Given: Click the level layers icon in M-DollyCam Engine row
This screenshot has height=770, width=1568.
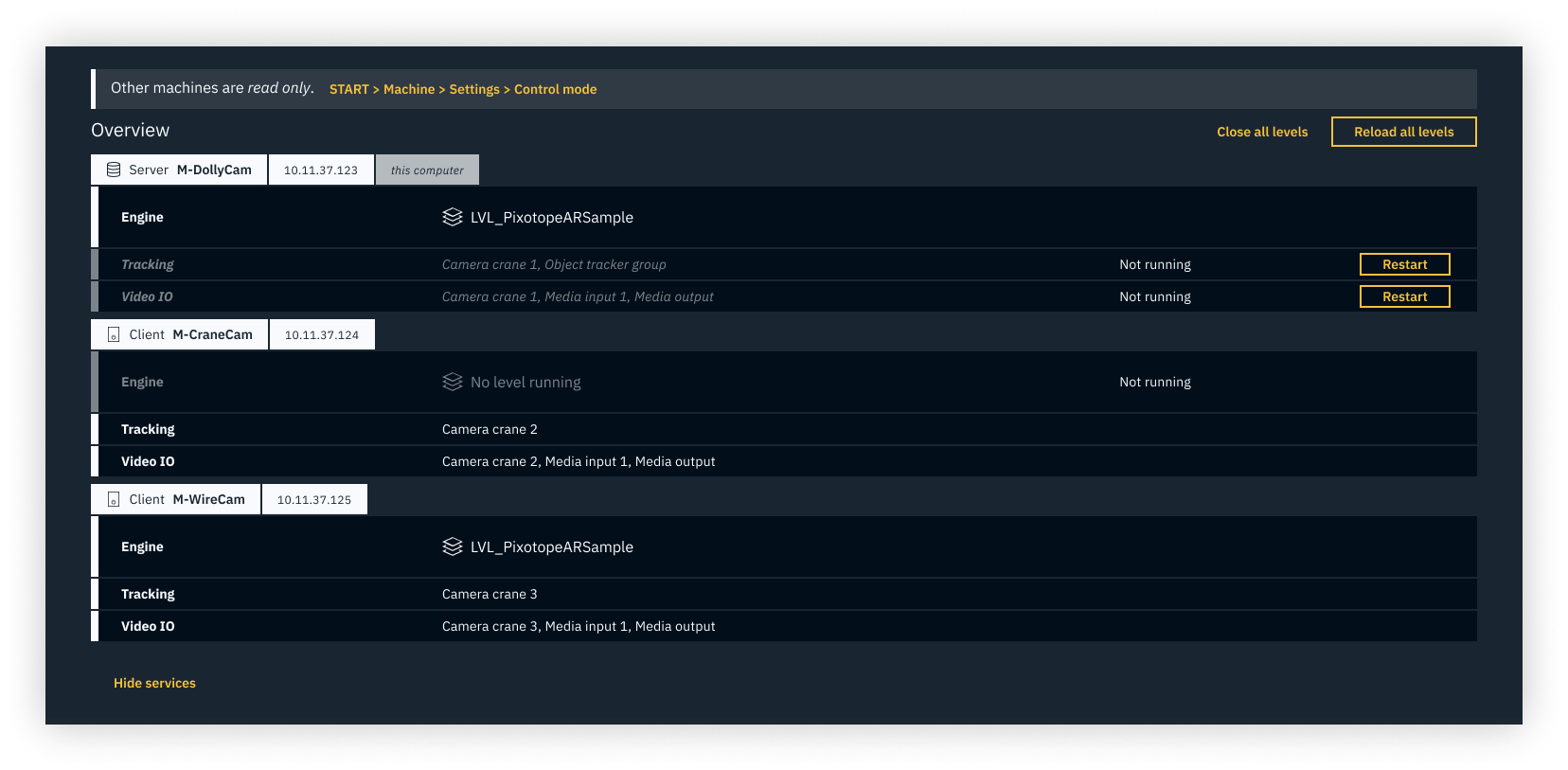Looking at the screenshot, I should click(x=453, y=217).
